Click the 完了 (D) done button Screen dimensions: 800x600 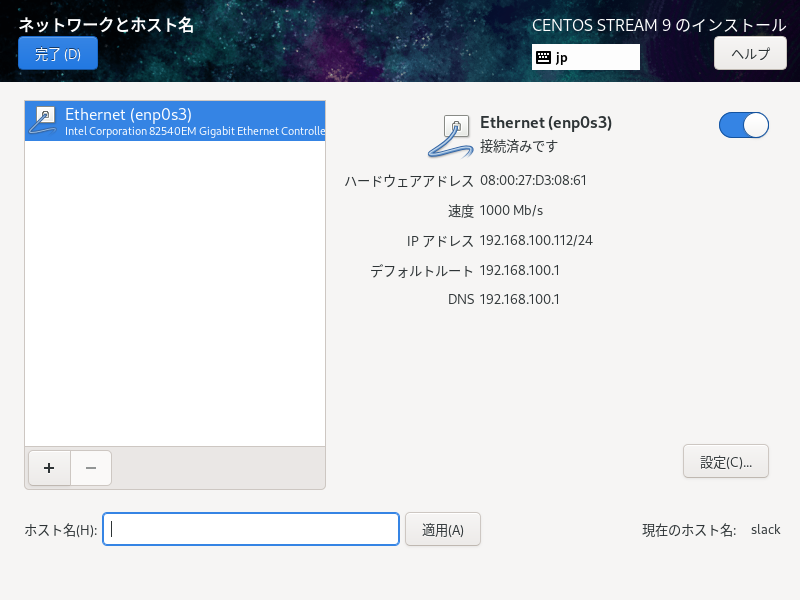58,54
